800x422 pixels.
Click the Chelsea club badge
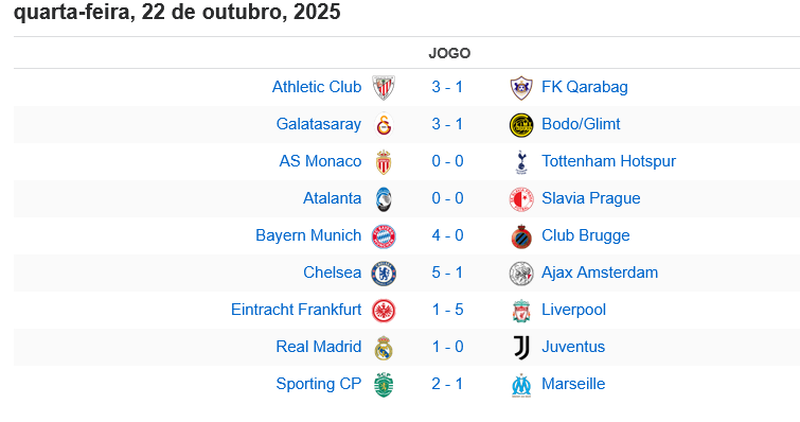coord(383,273)
